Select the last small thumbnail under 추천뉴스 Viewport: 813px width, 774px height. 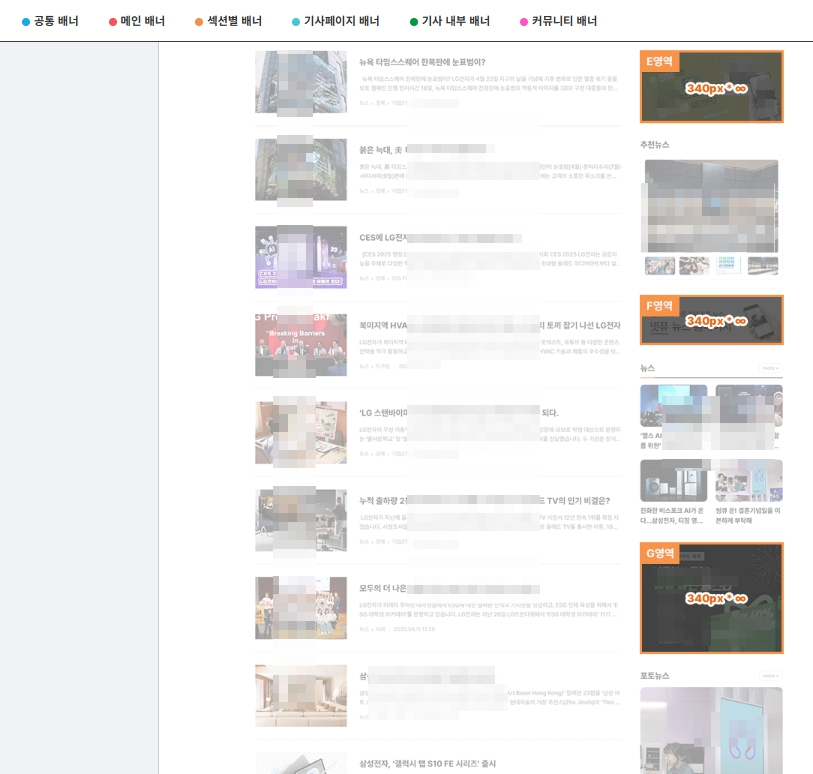[x=763, y=265]
